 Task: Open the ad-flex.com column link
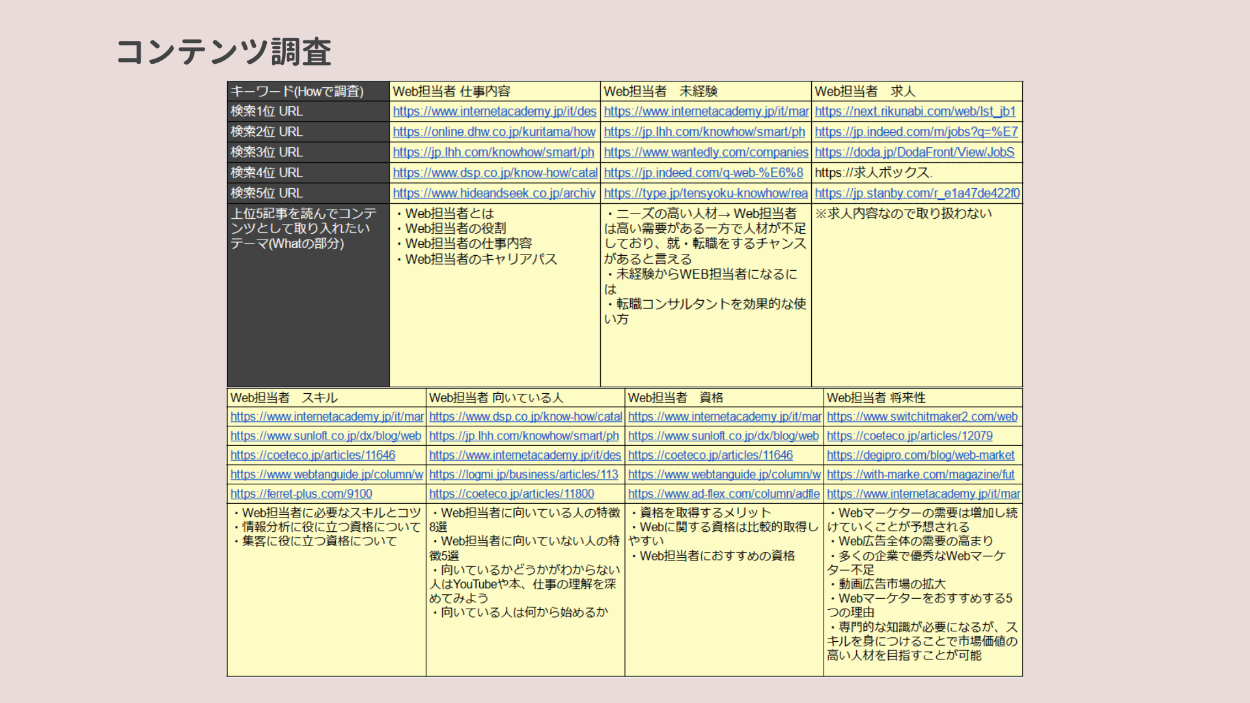724,494
